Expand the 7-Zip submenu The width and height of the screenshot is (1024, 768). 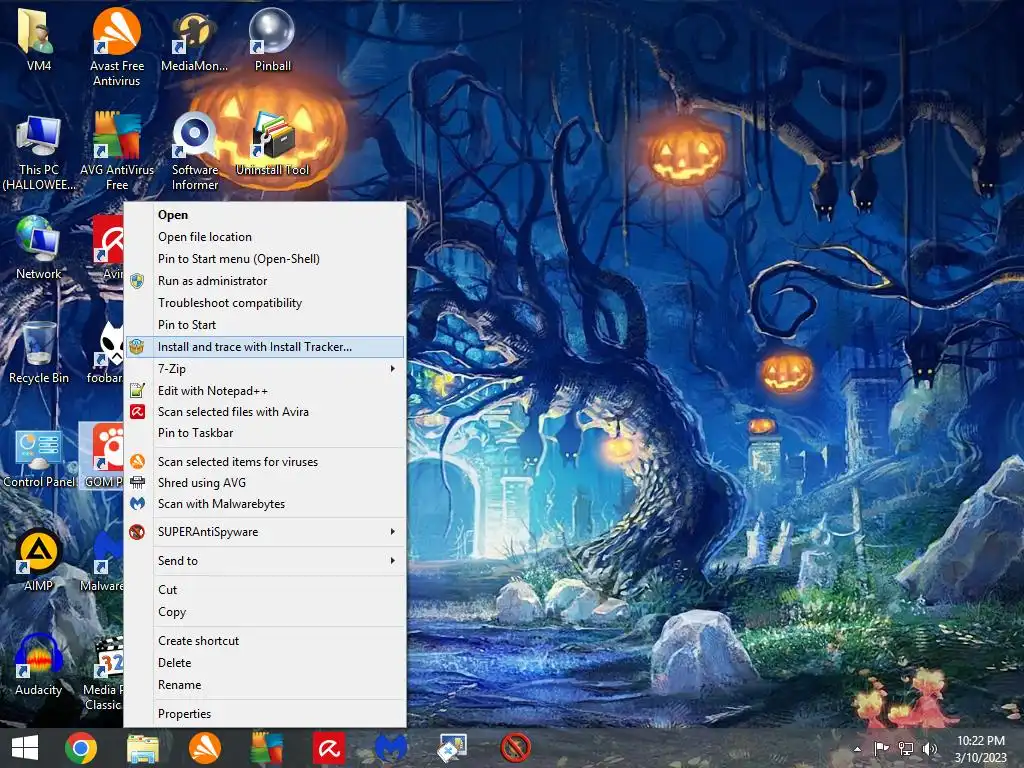264,369
